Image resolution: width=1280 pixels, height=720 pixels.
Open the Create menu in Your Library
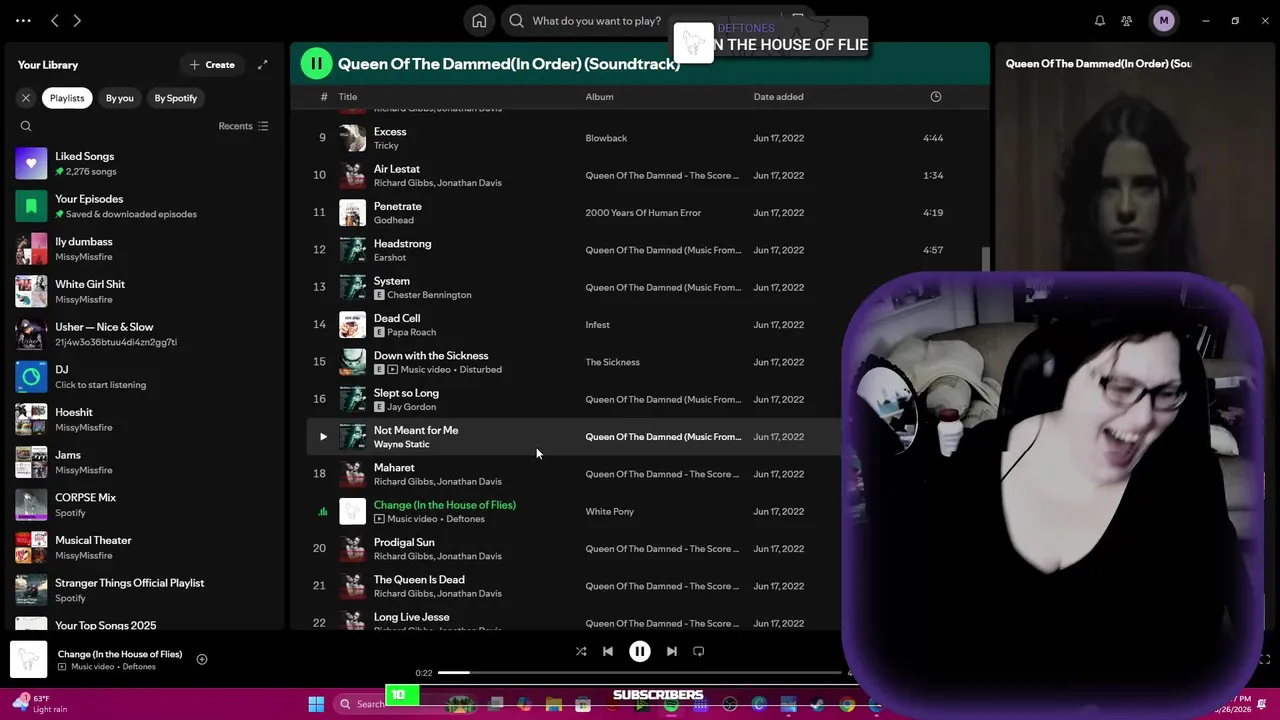[x=212, y=65]
